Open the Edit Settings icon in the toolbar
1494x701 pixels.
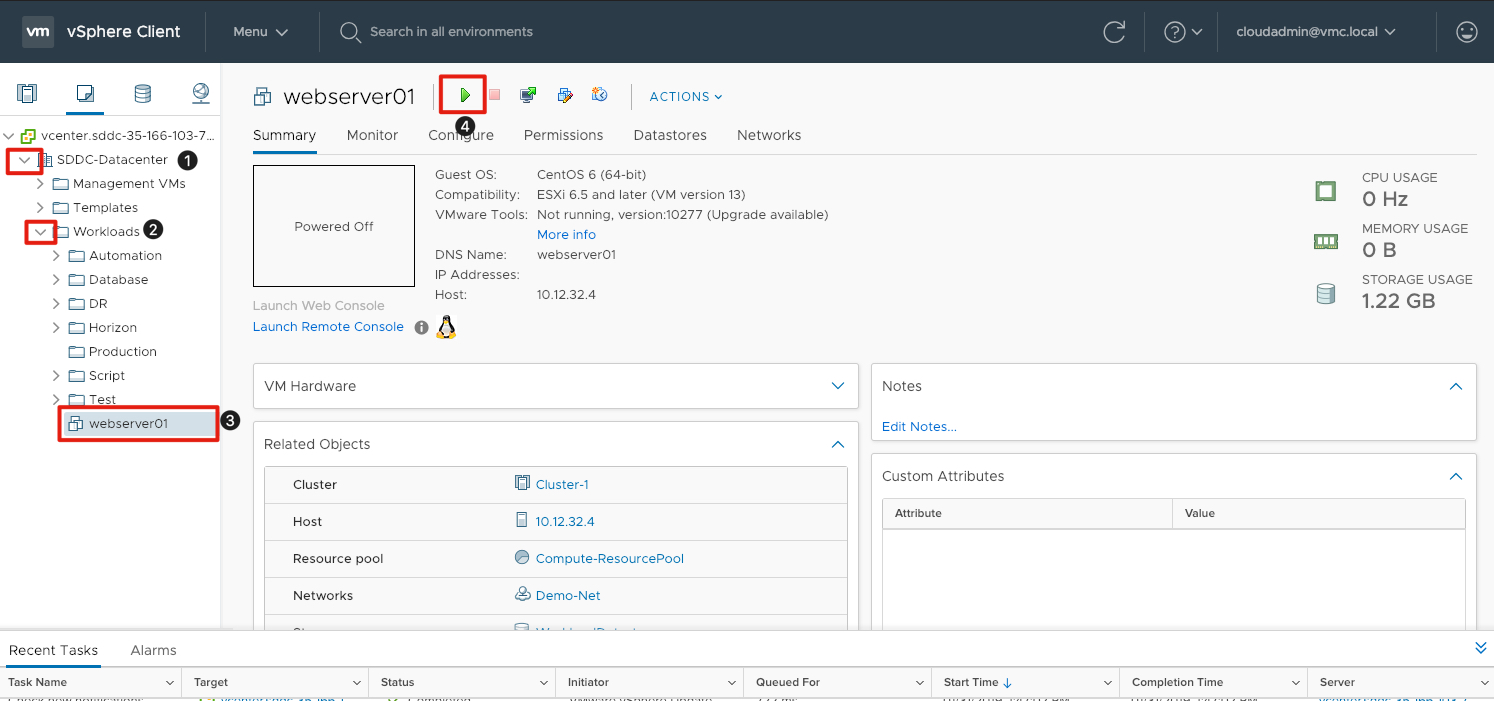[x=565, y=96]
